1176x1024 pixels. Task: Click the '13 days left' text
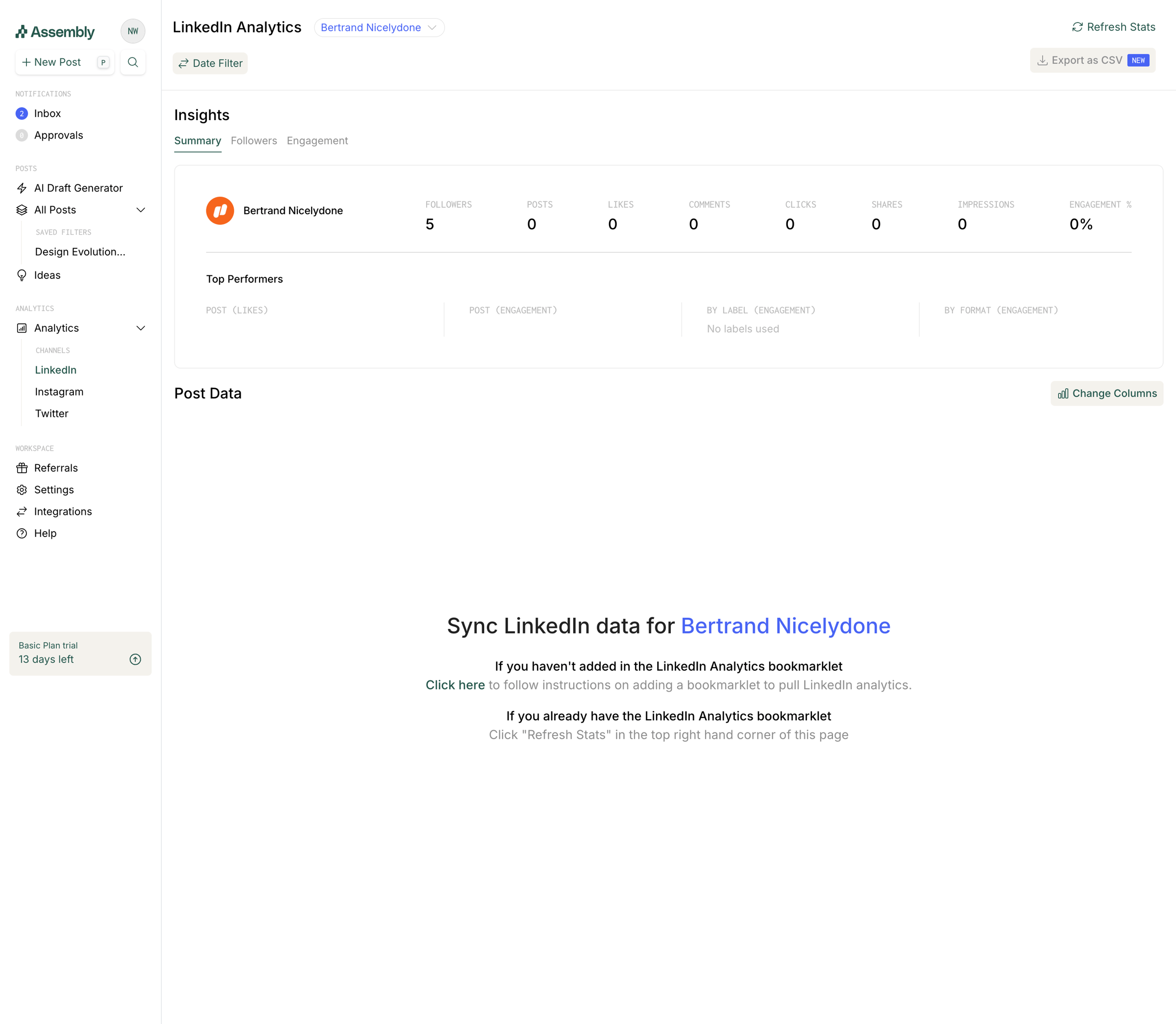coord(46,659)
